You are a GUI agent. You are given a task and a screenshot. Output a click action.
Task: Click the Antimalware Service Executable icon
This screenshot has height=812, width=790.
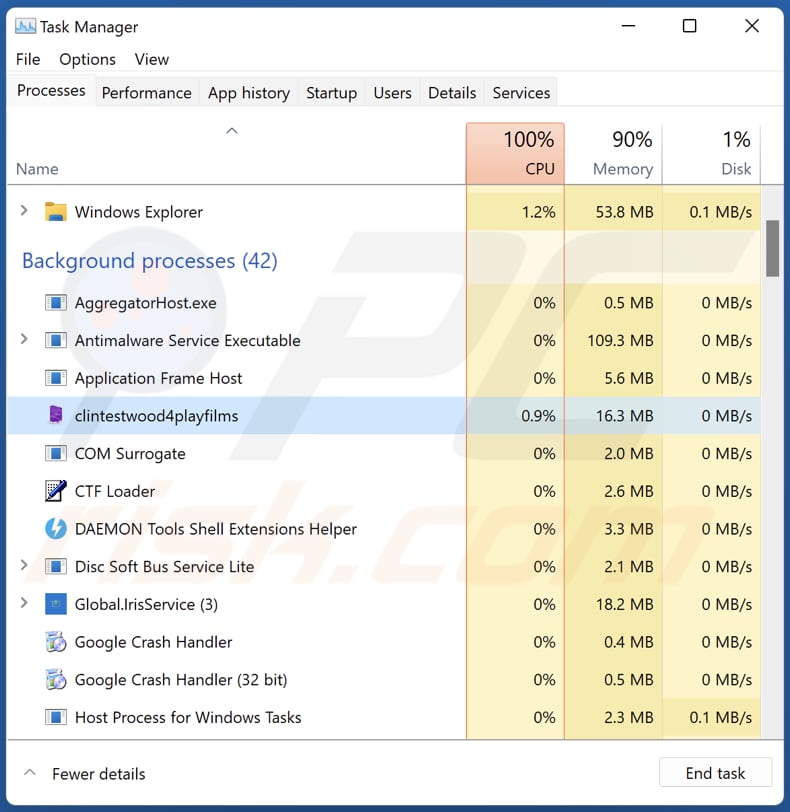click(x=56, y=341)
